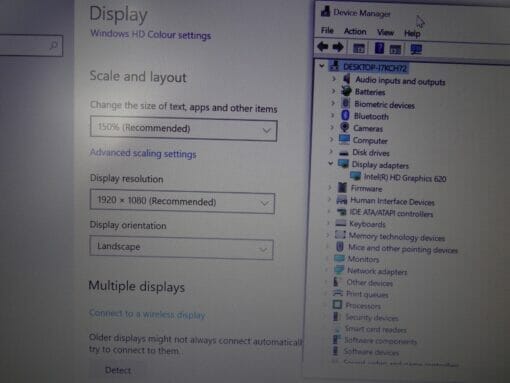Screen dimensions: 510x383
Task: Click the Mice and other pointing devices icon
Action: [x=340, y=247]
